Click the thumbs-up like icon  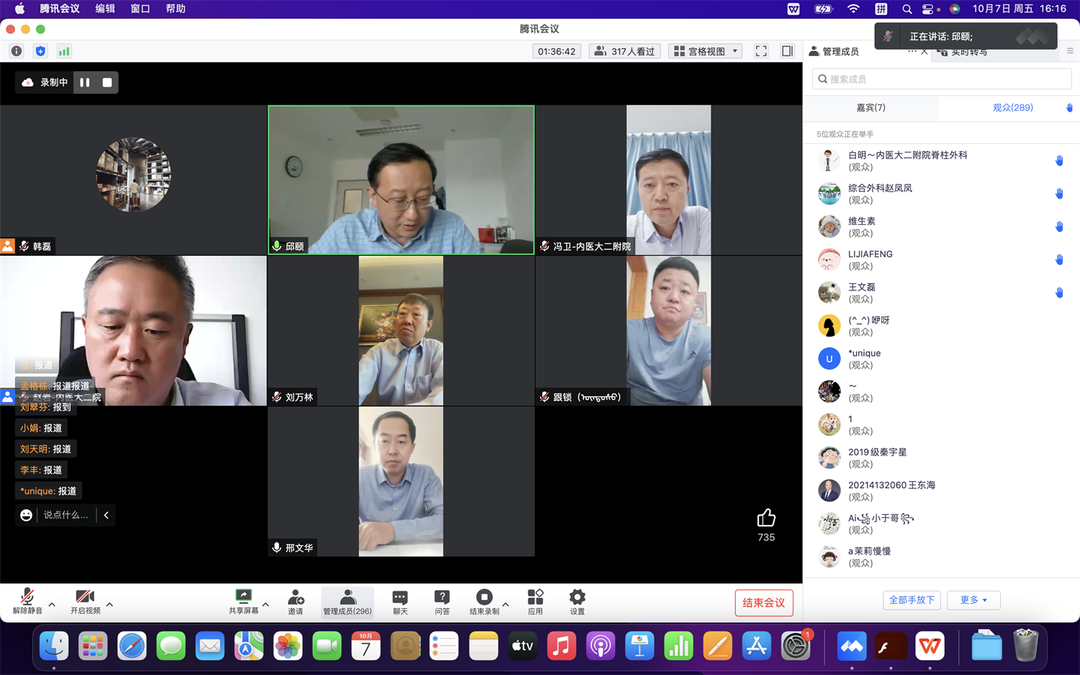[x=766, y=518]
